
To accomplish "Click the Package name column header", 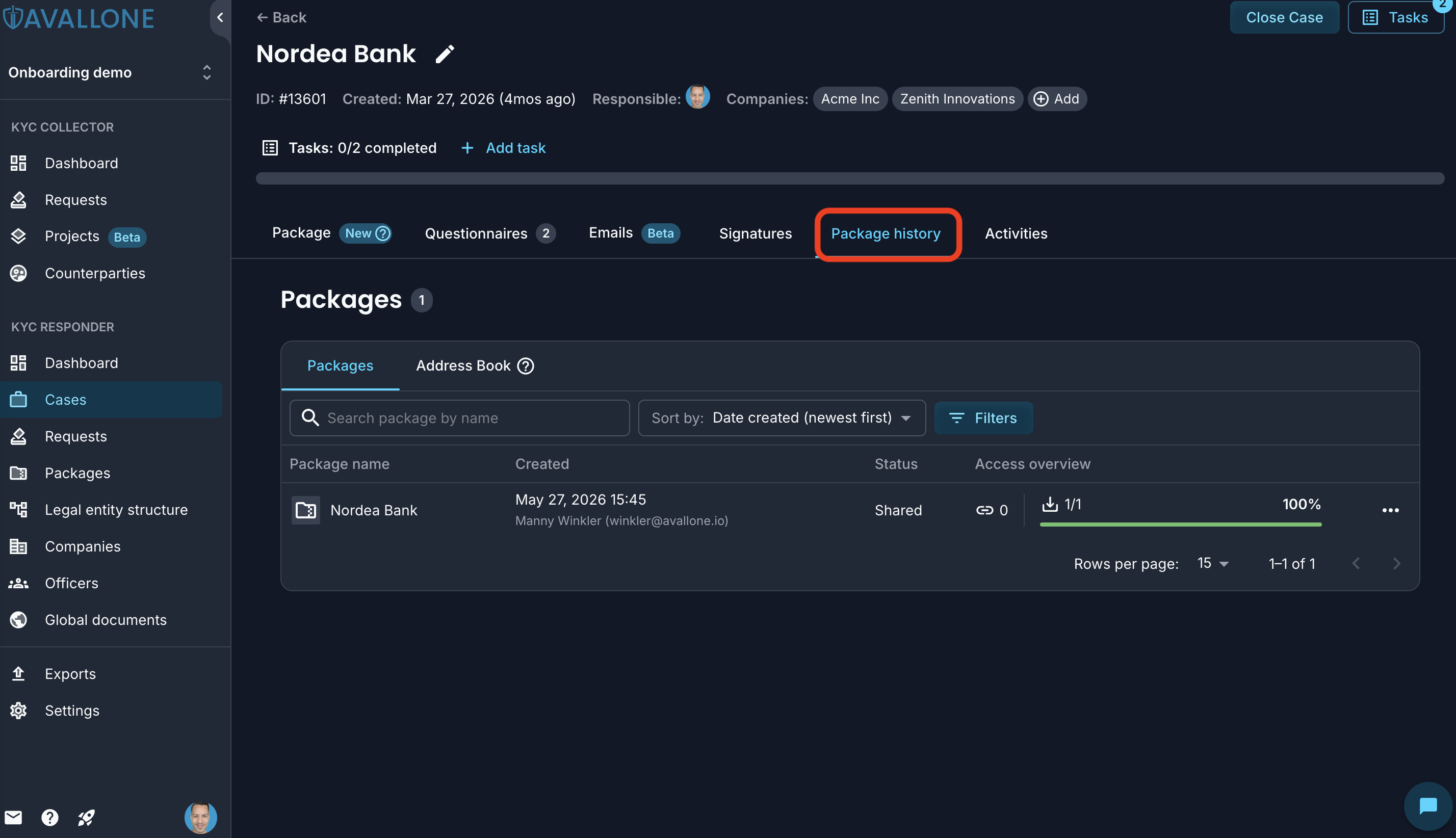I will coord(339,464).
